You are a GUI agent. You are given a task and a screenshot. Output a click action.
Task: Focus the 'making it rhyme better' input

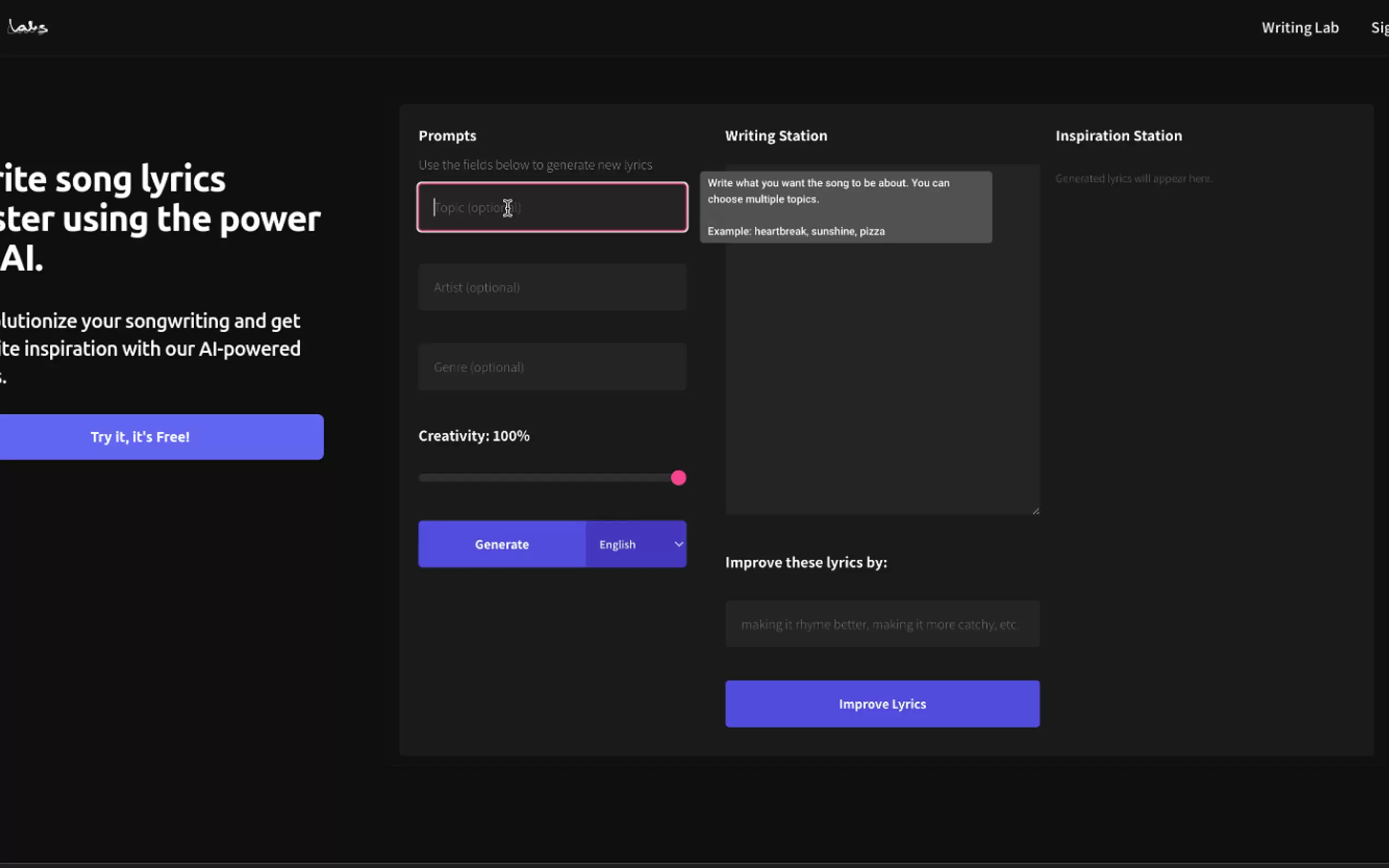(x=882, y=624)
